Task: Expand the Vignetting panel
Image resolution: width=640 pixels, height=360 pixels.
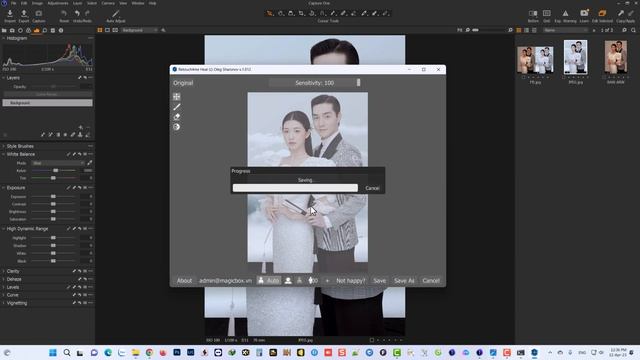Action: pos(4,303)
